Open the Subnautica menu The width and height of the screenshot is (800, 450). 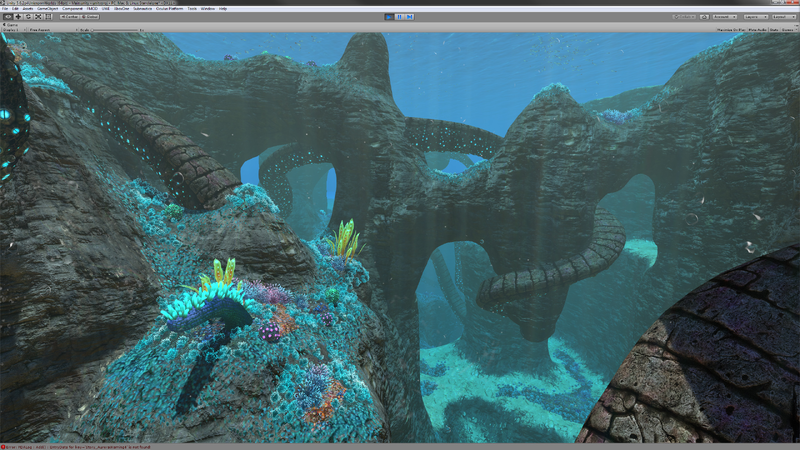(x=143, y=9)
